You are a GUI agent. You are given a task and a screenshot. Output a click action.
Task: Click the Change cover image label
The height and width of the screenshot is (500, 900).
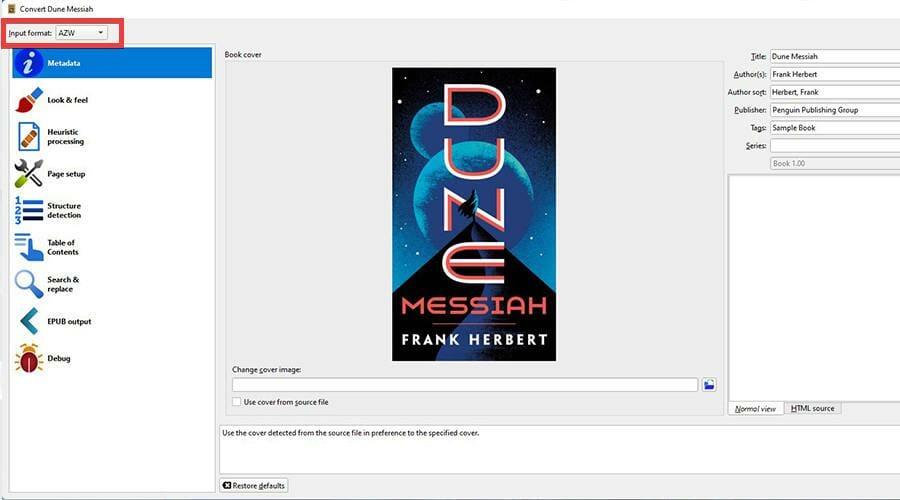tap(266, 370)
